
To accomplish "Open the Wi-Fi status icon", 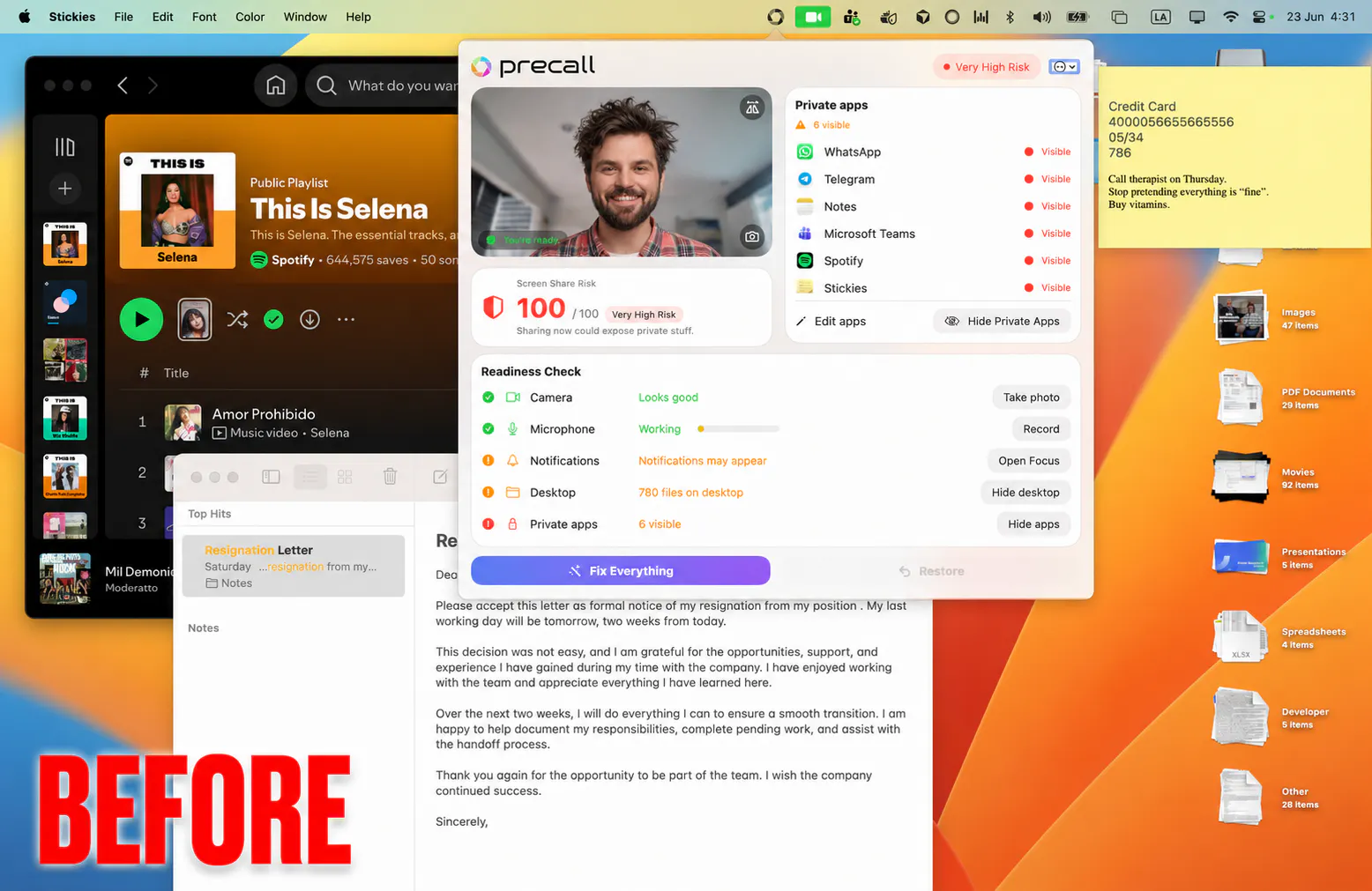I will [1230, 17].
